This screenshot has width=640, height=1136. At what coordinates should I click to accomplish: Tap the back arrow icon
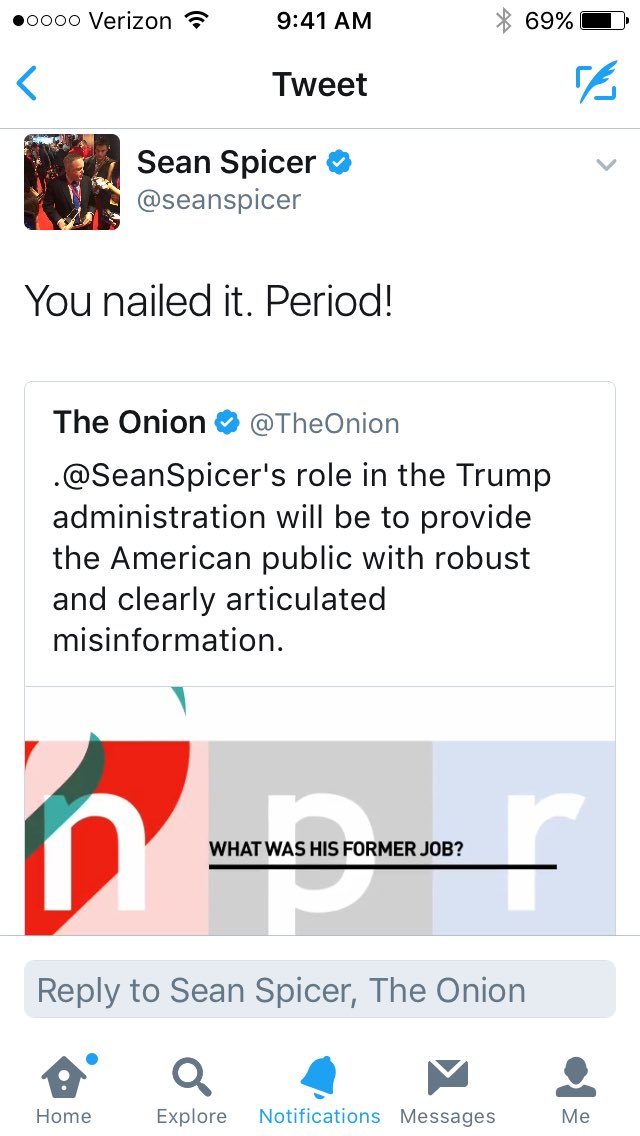[x=28, y=84]
